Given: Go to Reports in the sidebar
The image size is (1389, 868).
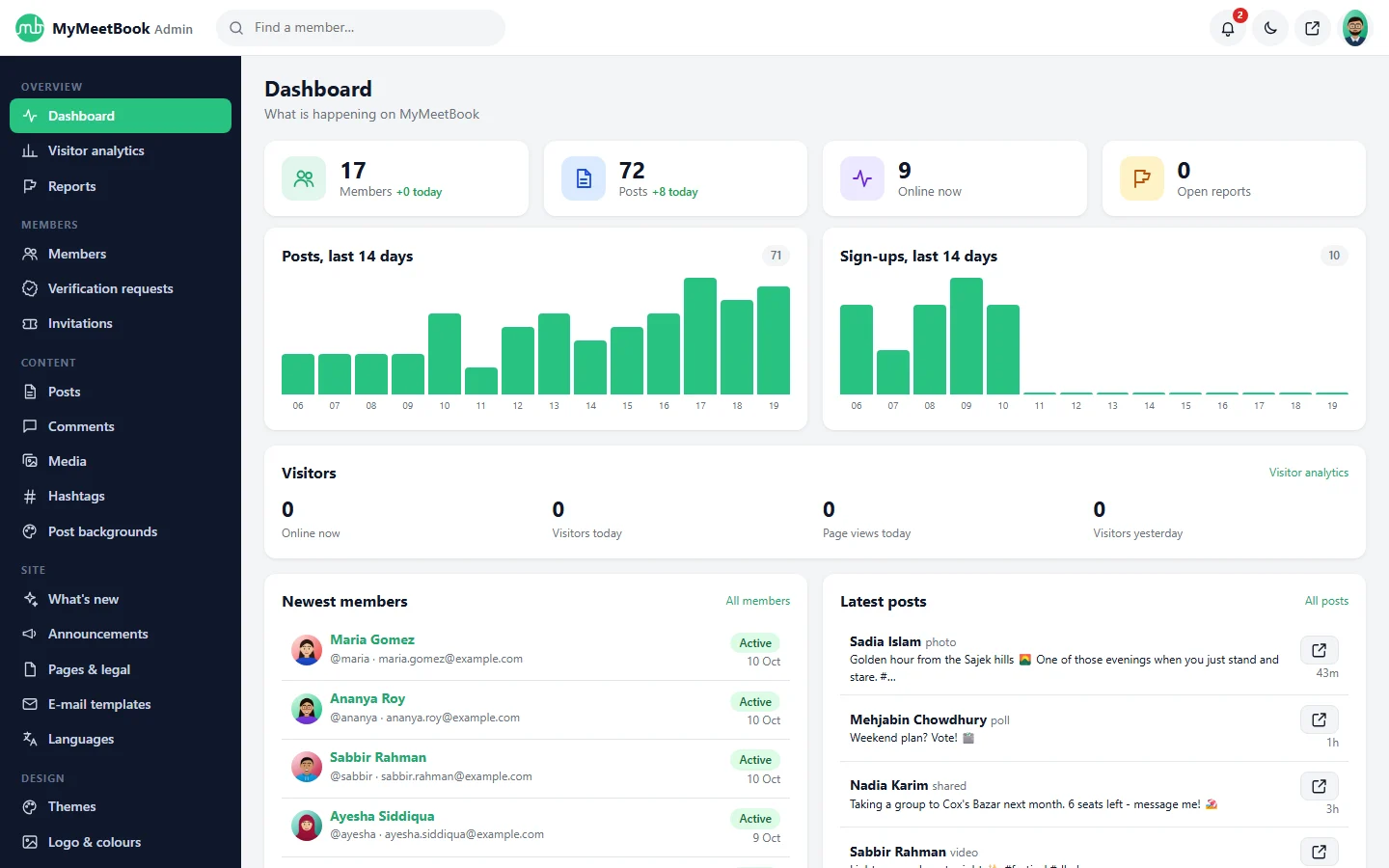Looking at the screenshot, I should (121, 186).
